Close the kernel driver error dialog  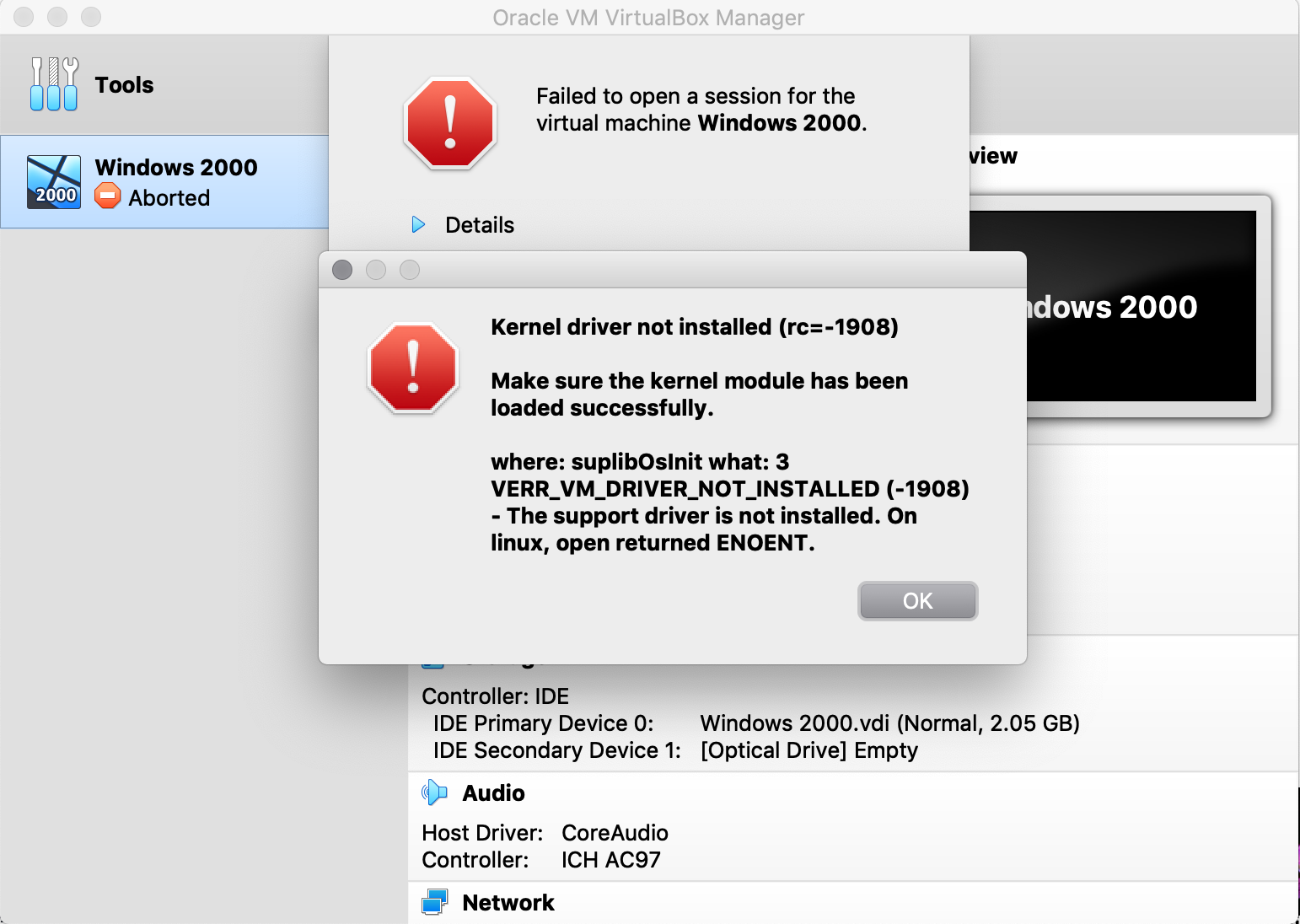(917, 600)
